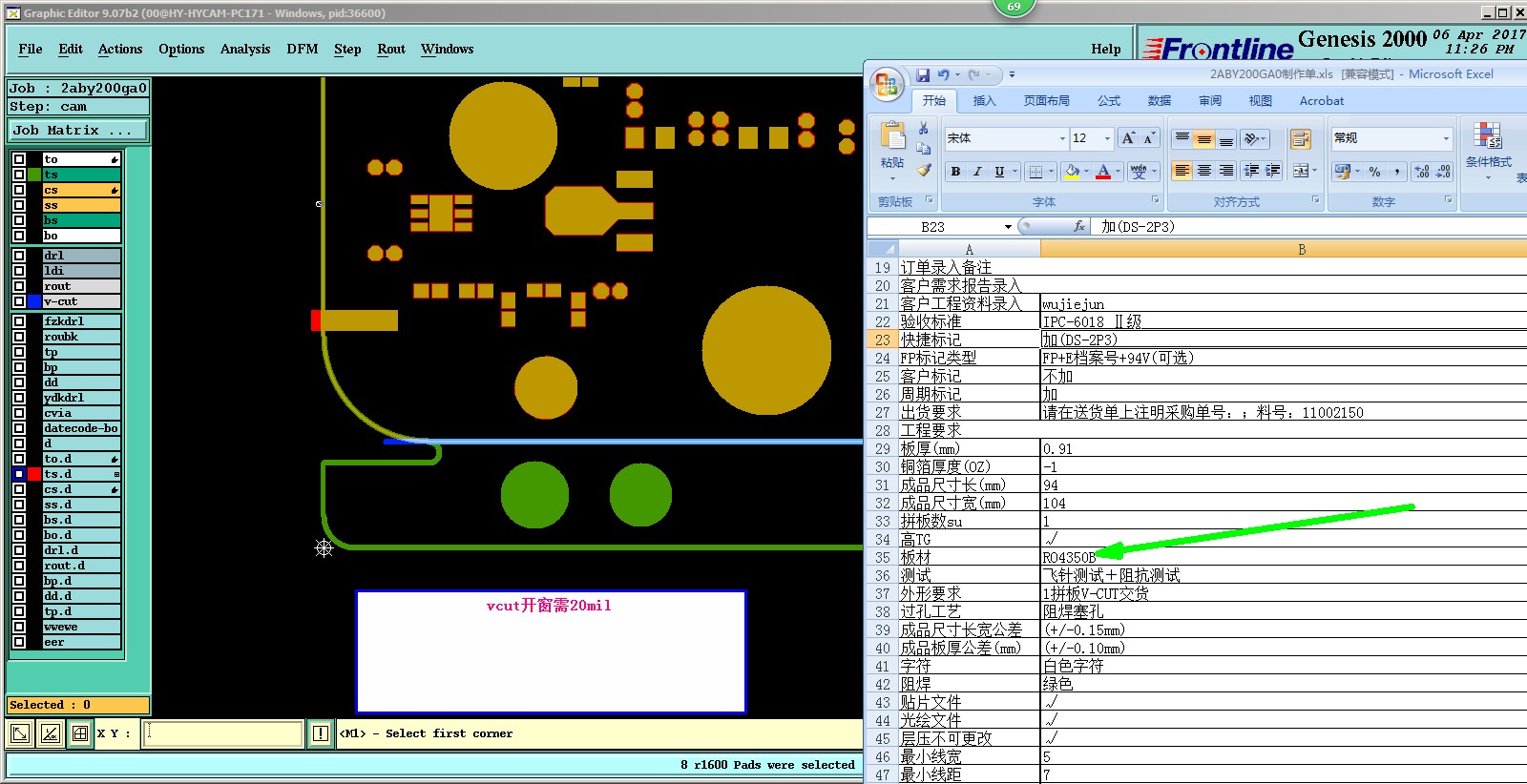This screenshot has width=1527, height=784.
Task: Open the Actions menu in Genesis
Action: point(120,49)
